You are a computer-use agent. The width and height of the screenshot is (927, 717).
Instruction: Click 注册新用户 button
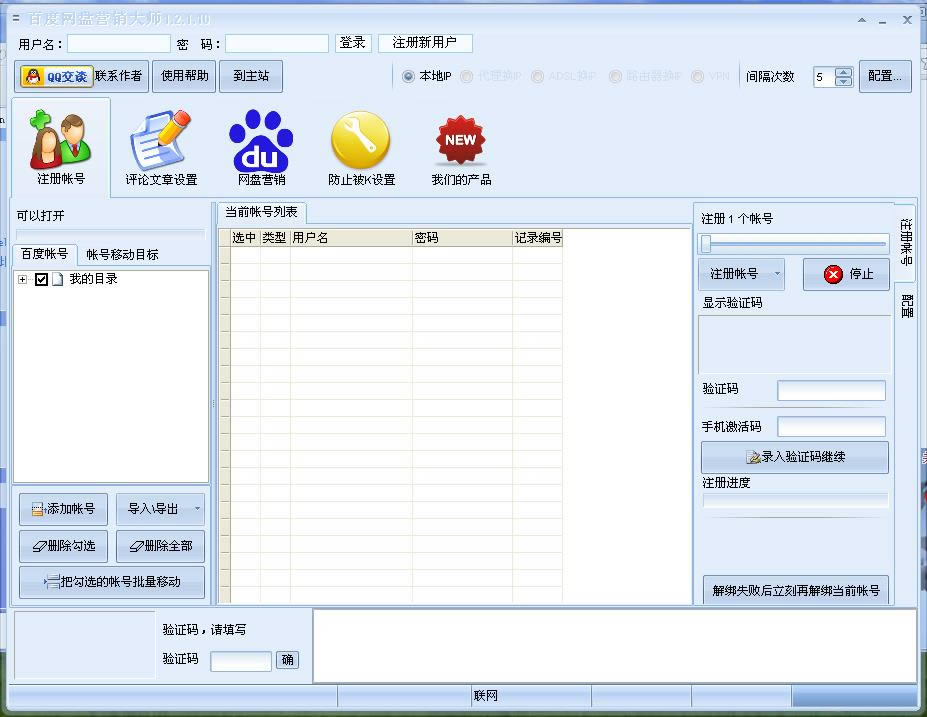[424, 43]
